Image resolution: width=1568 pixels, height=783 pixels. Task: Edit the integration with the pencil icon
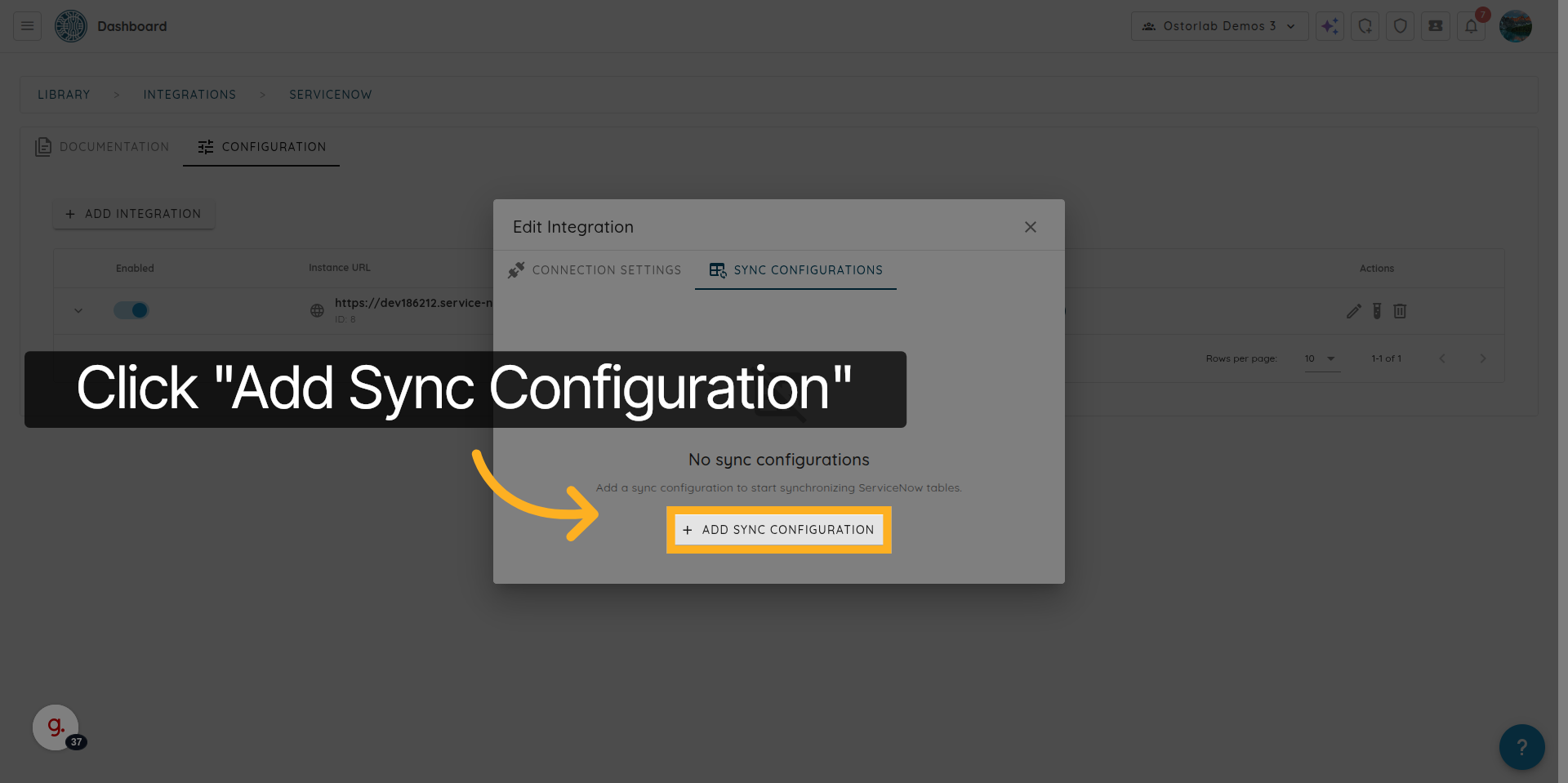point(1353,311)
